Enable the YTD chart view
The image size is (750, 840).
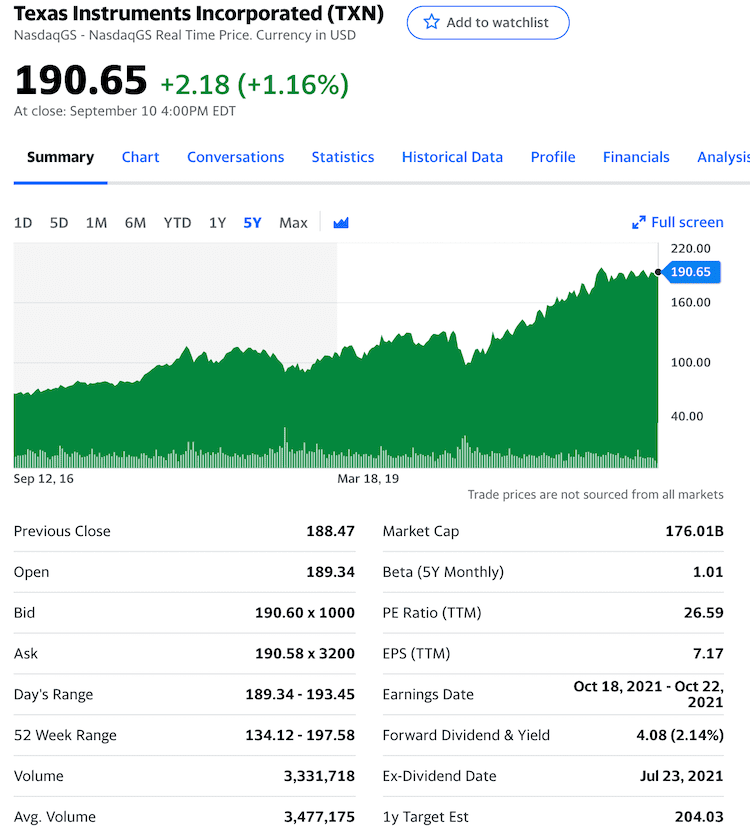[x=177, y=223]
